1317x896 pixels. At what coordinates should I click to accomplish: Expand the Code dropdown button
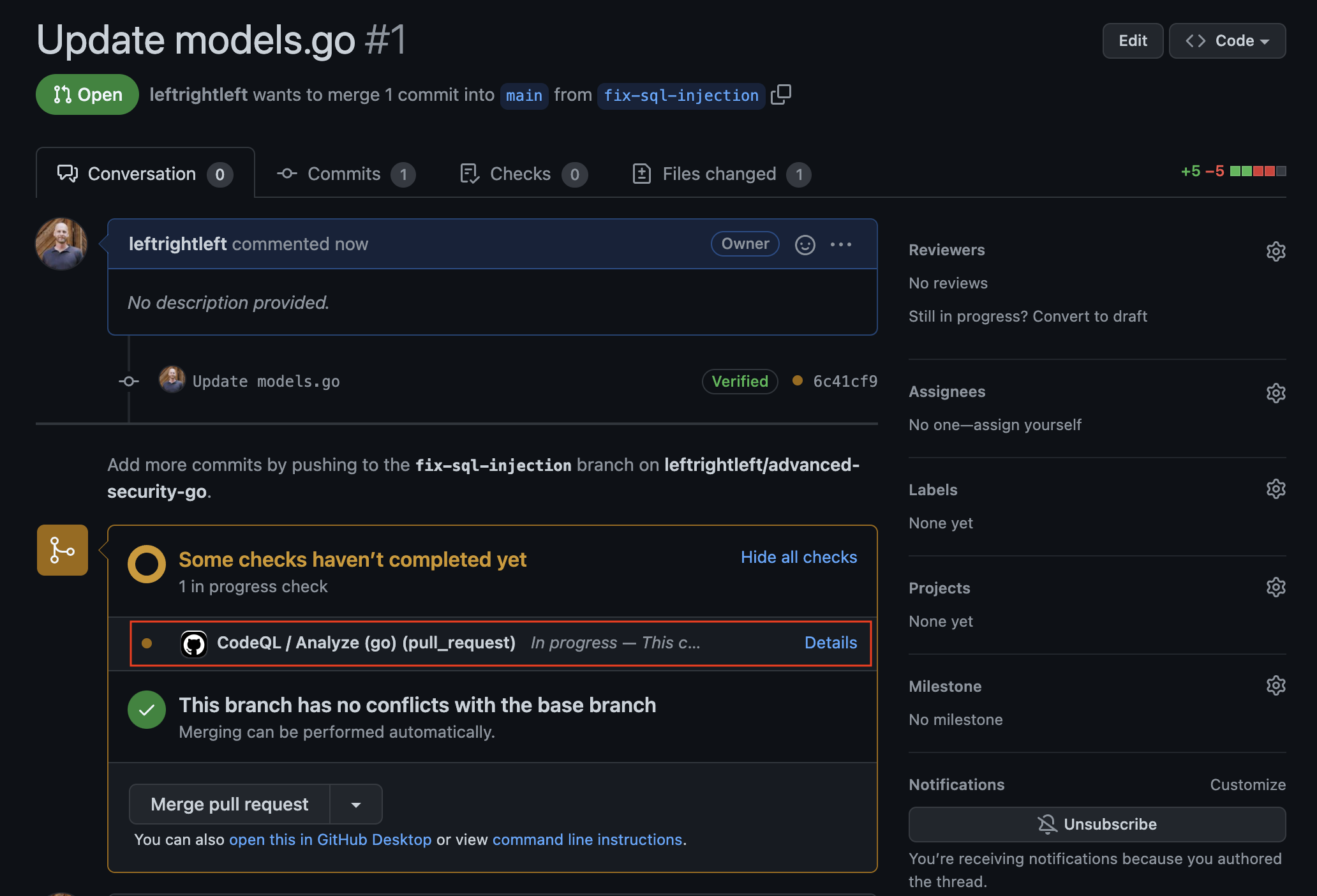pyautogui.click(x=1226, y=41)
